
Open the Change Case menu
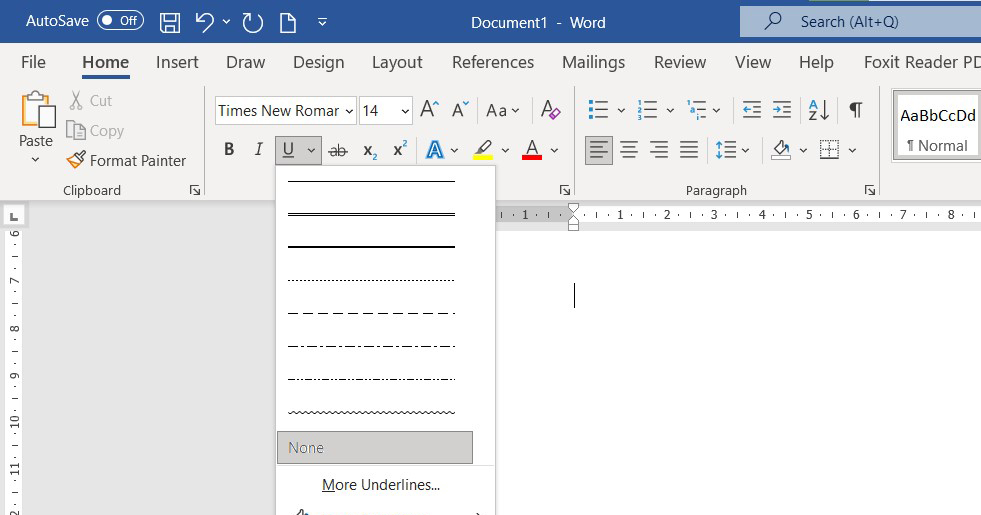pos(502,111)
